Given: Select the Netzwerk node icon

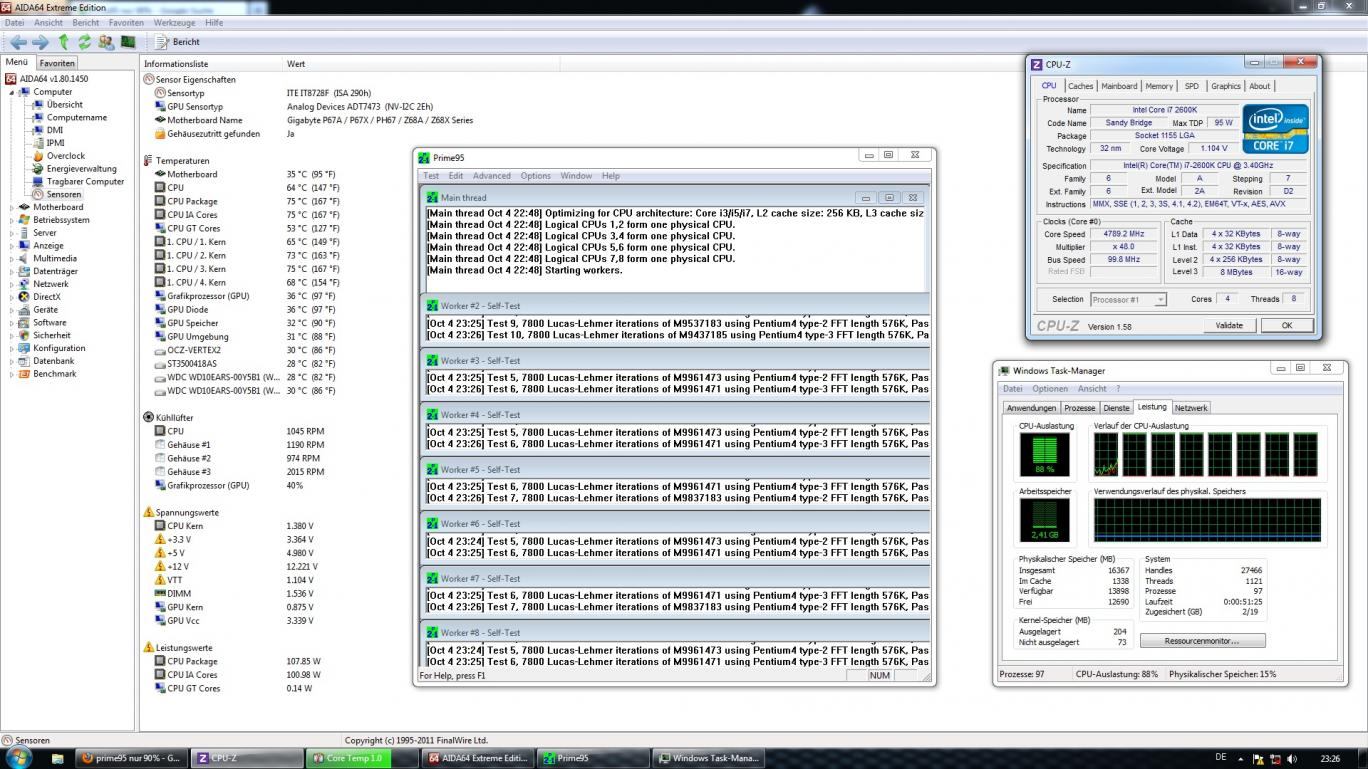Looking at the screenshot, I should (x=25, y=284).
